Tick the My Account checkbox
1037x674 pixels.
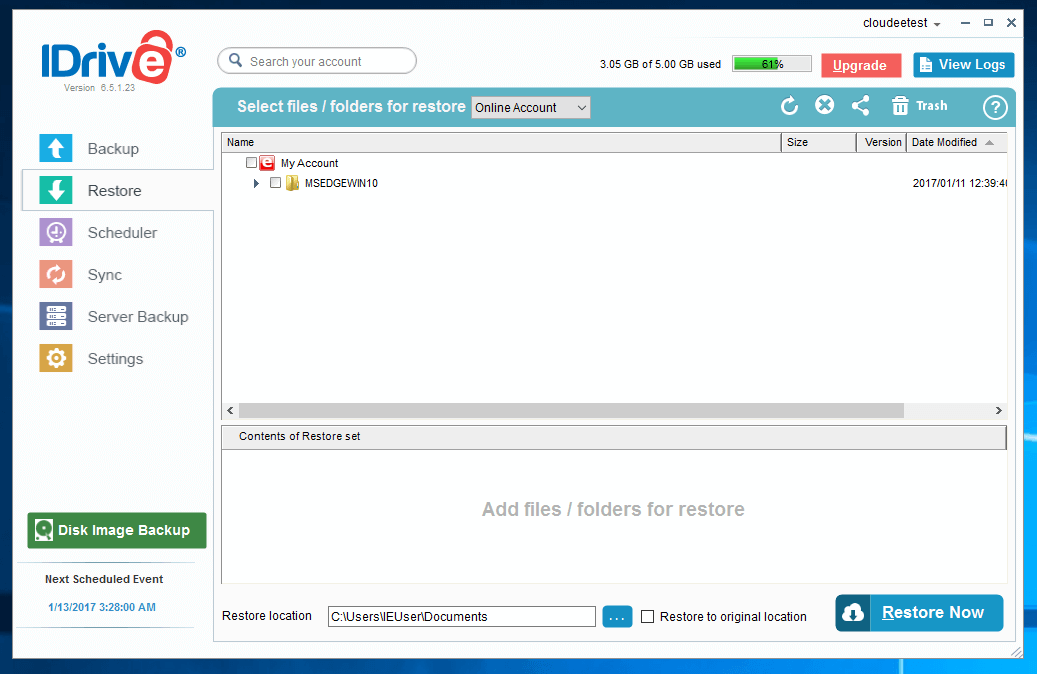point(252,163)
